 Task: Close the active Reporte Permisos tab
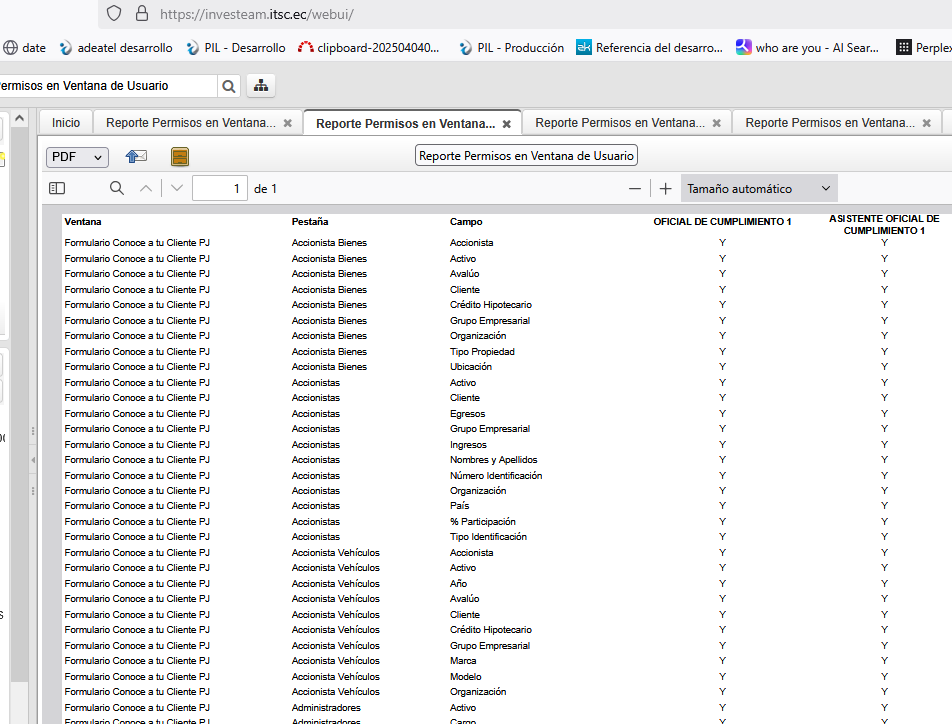click(x=507, y=124)
